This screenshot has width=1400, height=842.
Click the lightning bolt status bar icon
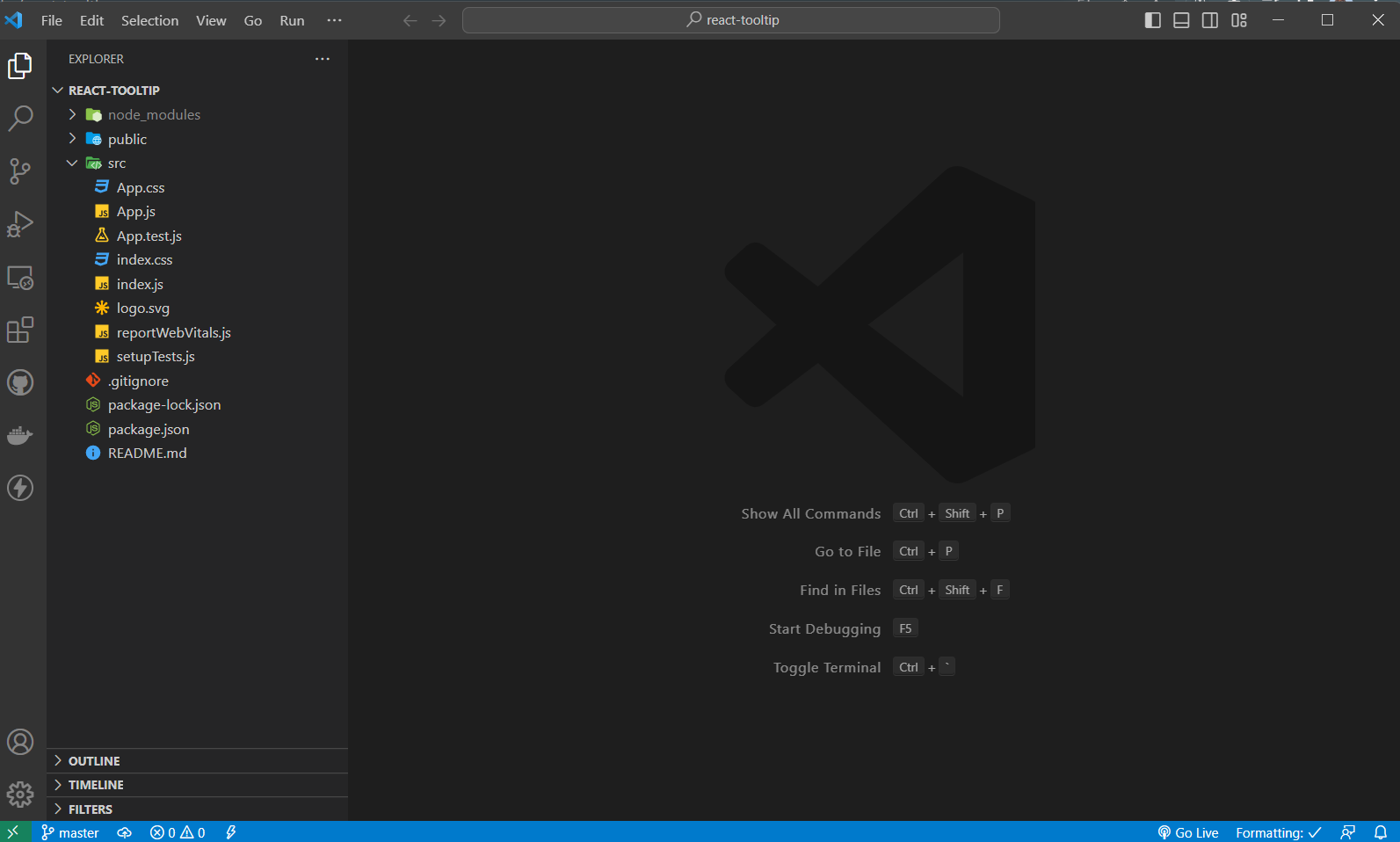point(231,832)
